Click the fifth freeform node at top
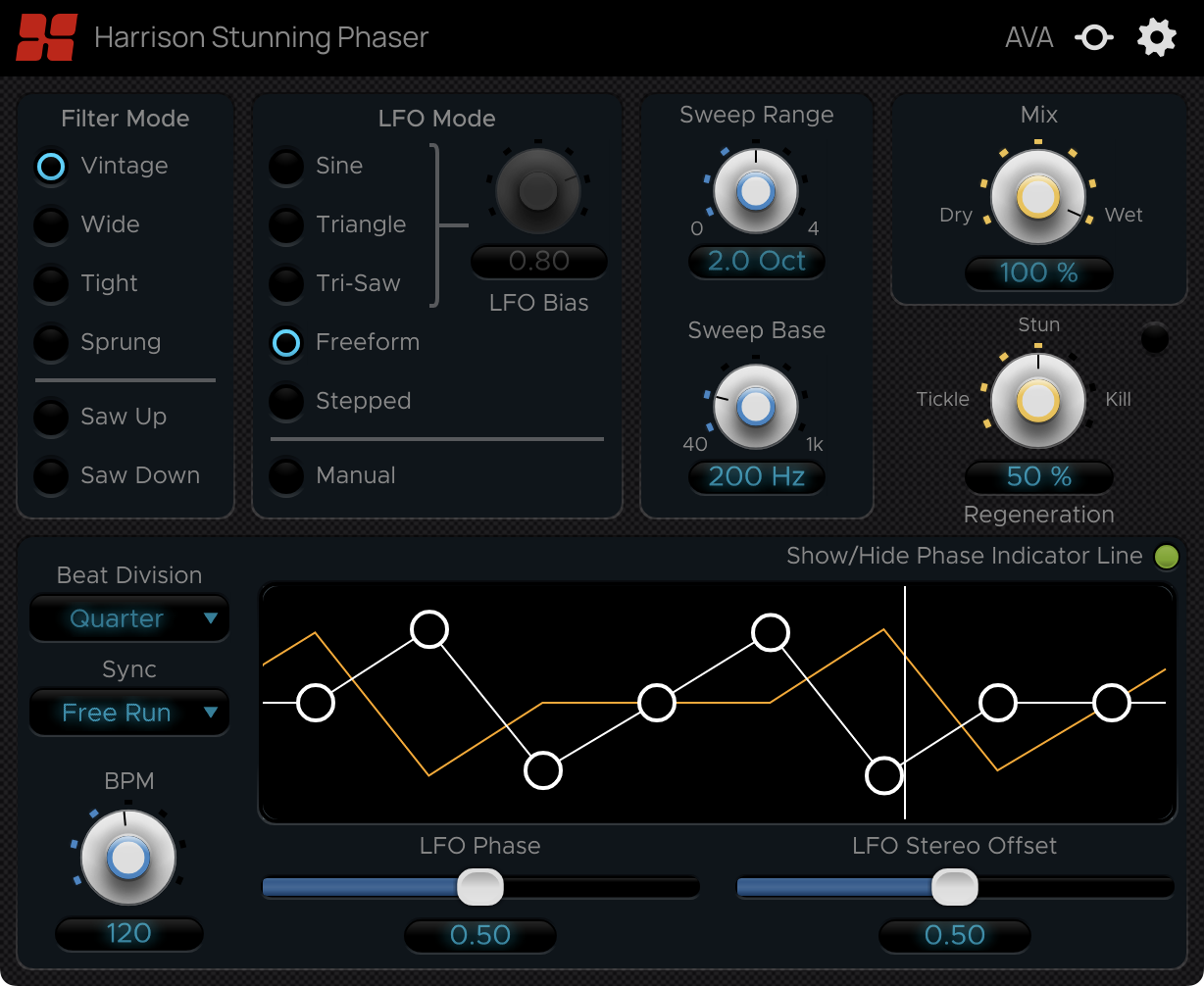Image resolution: width=1204 pixels, height=986 pixels. pyautogui.click(x=771, y=632)
